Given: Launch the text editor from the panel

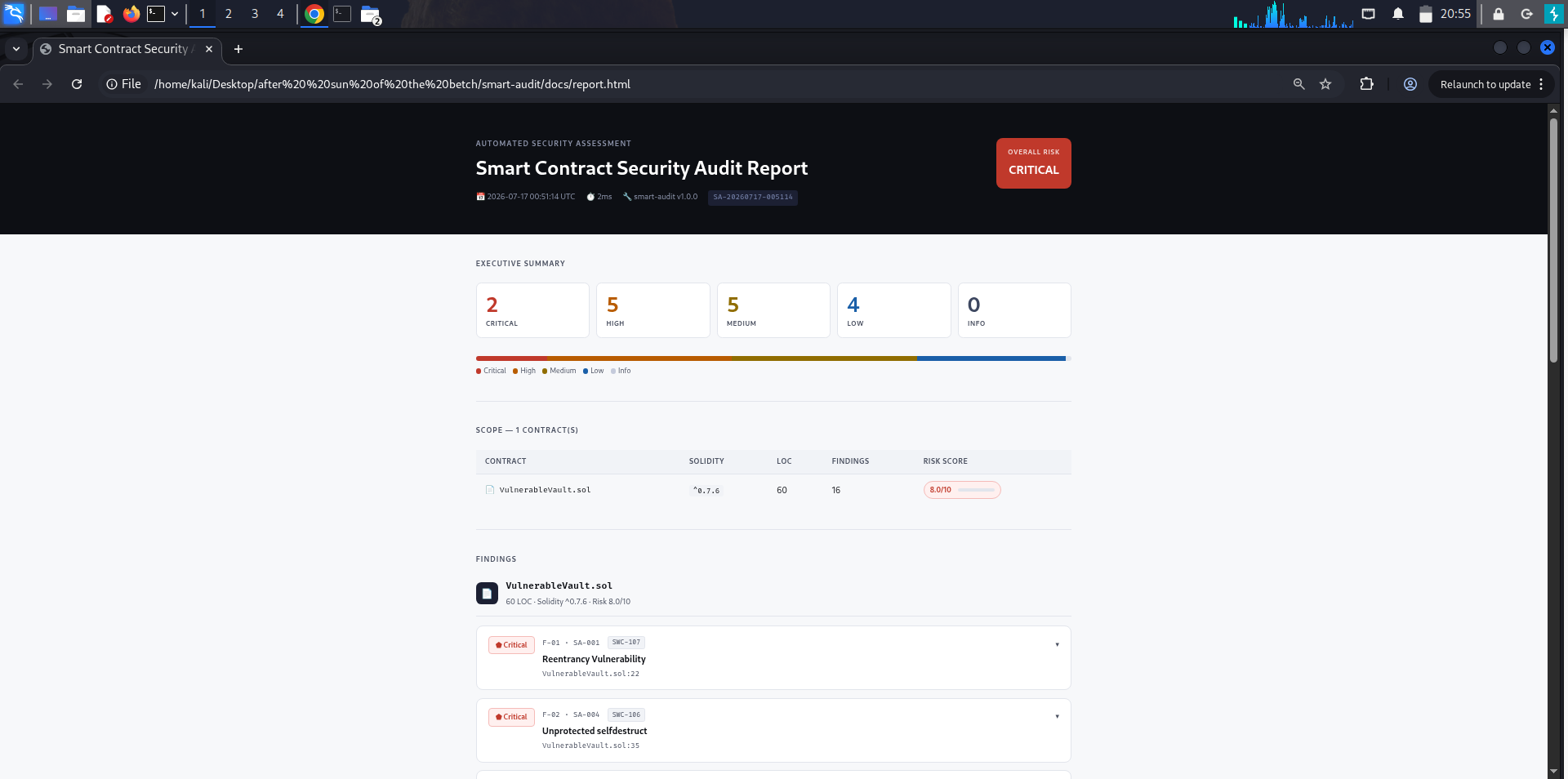Looking at the screenshot, I should 104,14.
